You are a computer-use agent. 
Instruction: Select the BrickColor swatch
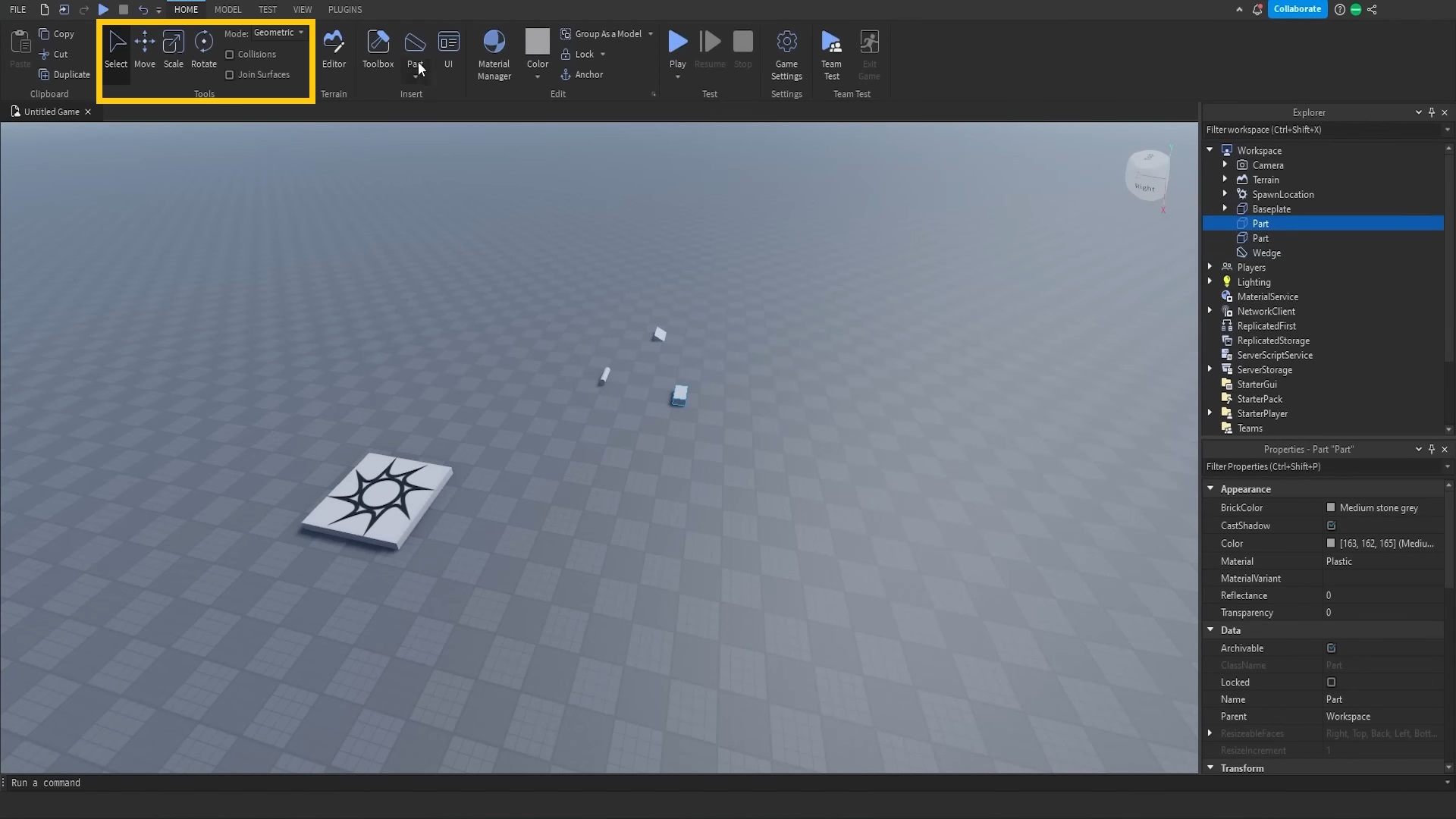(x=1331, y=507)
